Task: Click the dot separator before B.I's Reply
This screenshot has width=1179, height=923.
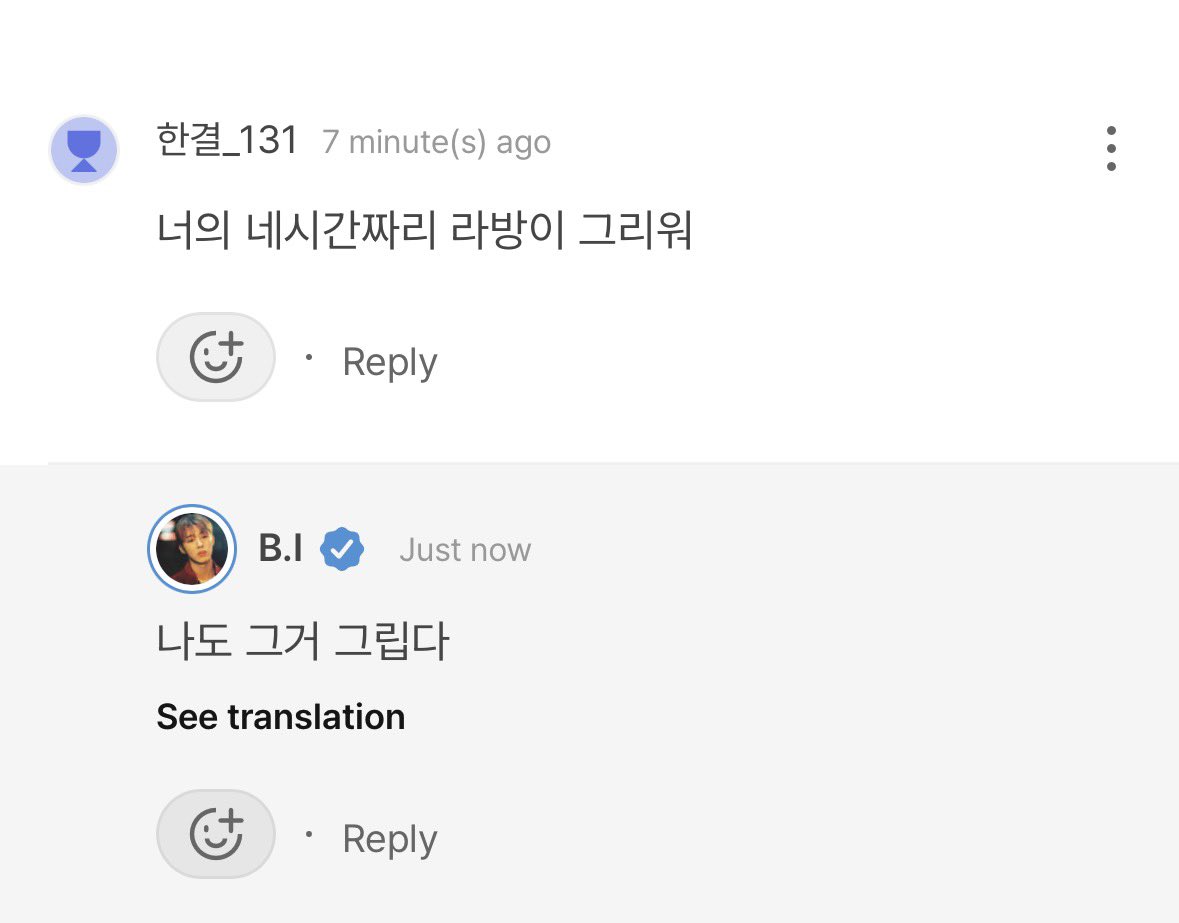Action: pyautogui.click(x=308, y=834)
